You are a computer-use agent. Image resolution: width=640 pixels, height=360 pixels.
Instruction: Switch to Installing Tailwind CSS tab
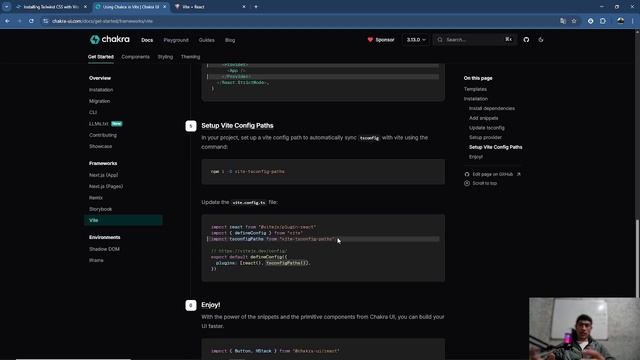(51, 7)
